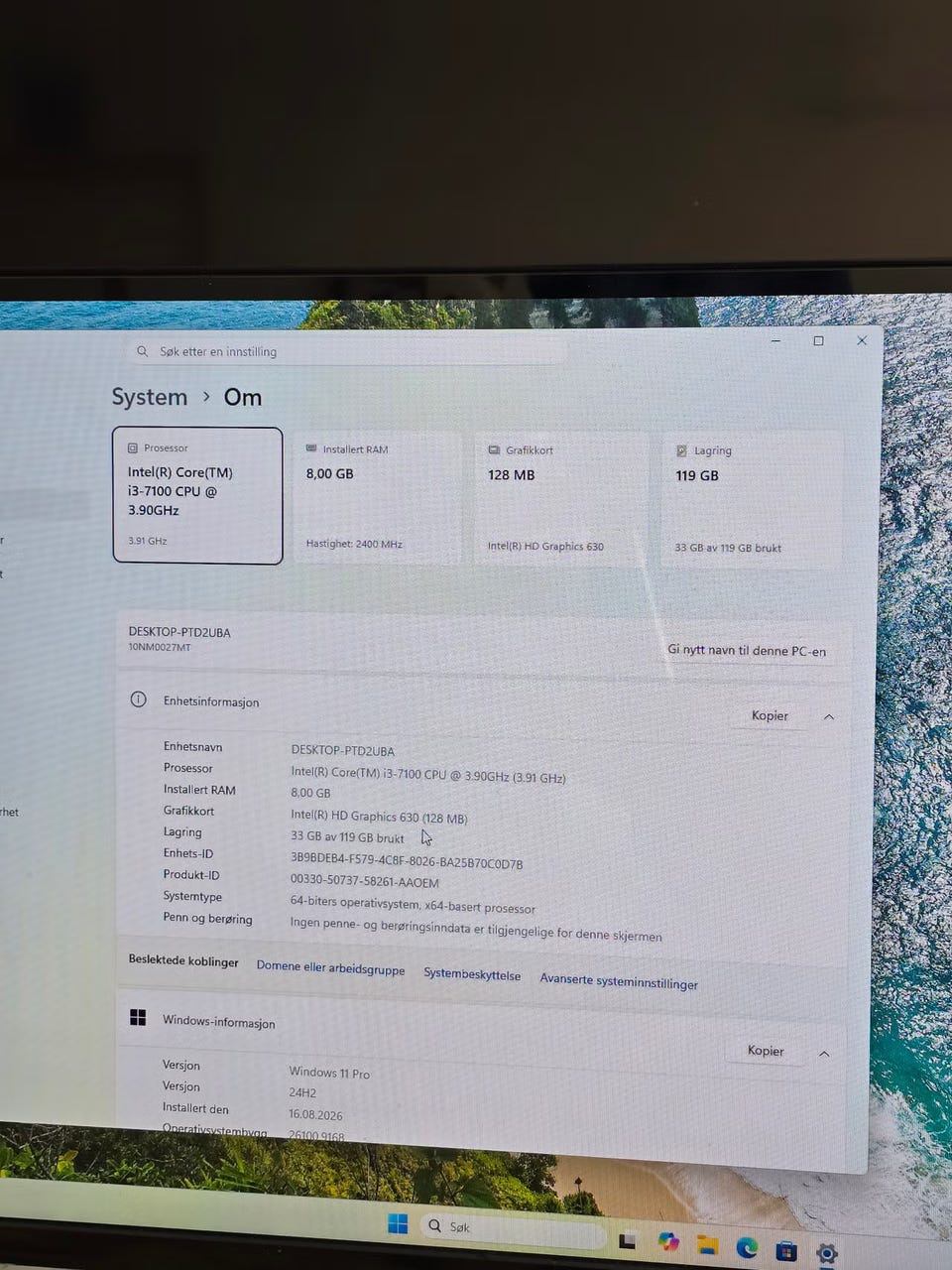Click the Windows-informasjon logo icon
Screen dimensions: 952x1270
click(138, 1017)
